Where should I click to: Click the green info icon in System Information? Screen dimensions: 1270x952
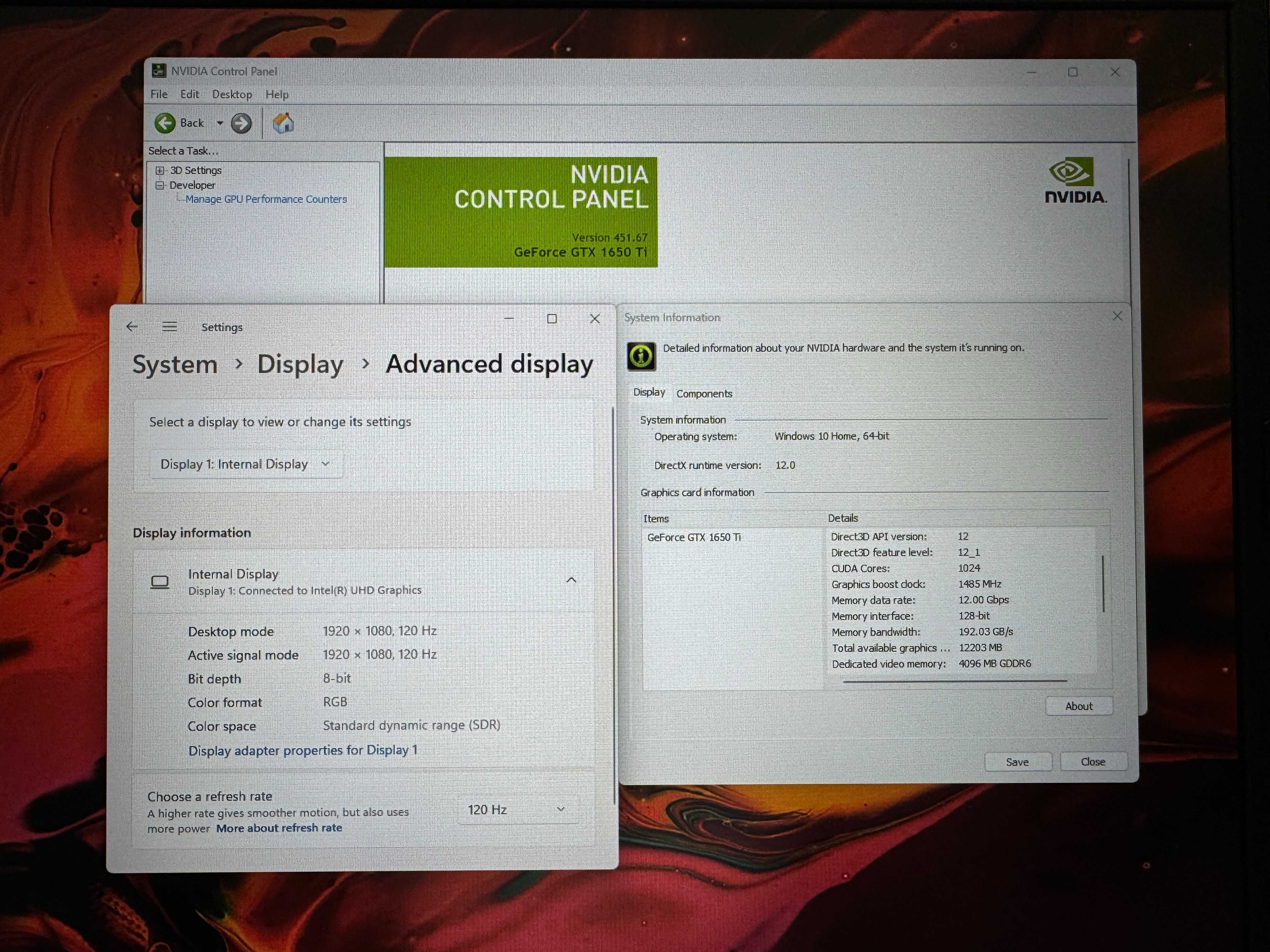pos(641,357)
